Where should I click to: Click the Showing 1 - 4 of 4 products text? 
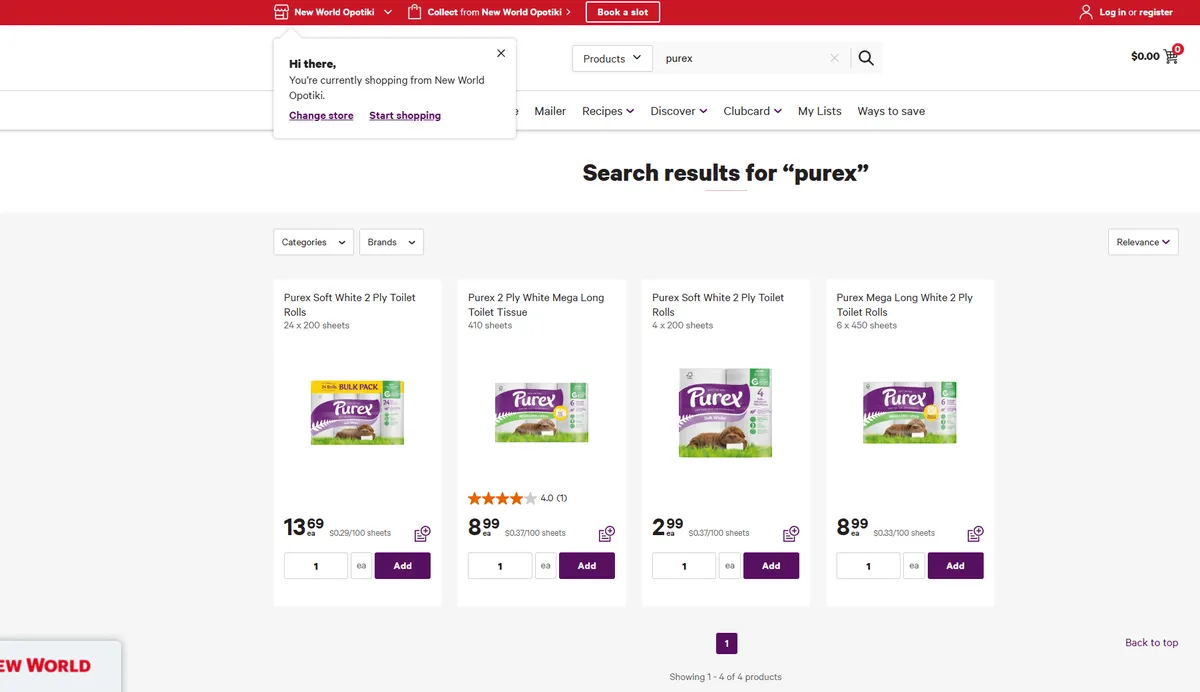(726, 677)
